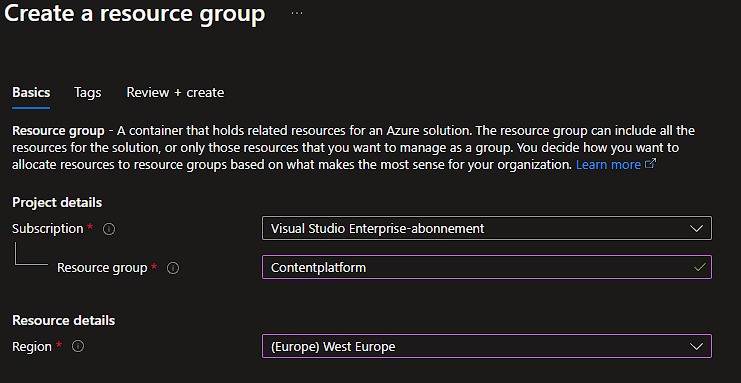Open the Region dropdown
The height and width of the screenshot is (383, 741).
pos(487,346)
